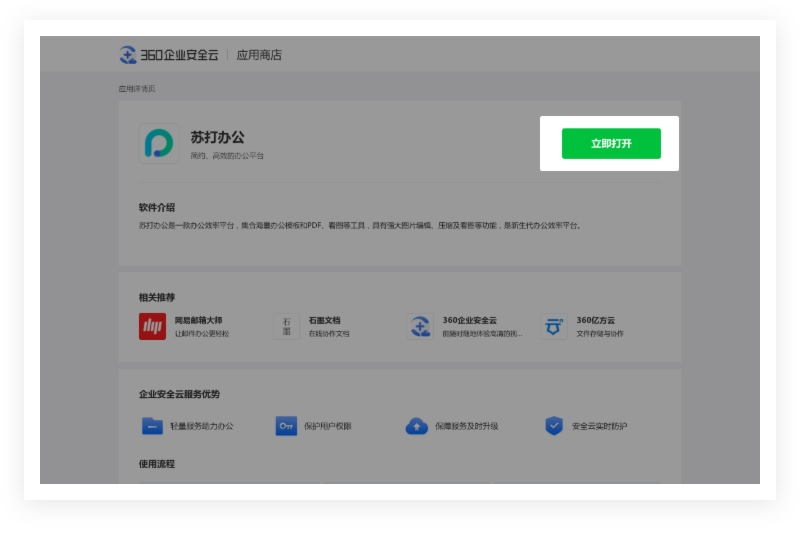
Task: Click the 360企业安全云 logo in header
Action: 169,55
